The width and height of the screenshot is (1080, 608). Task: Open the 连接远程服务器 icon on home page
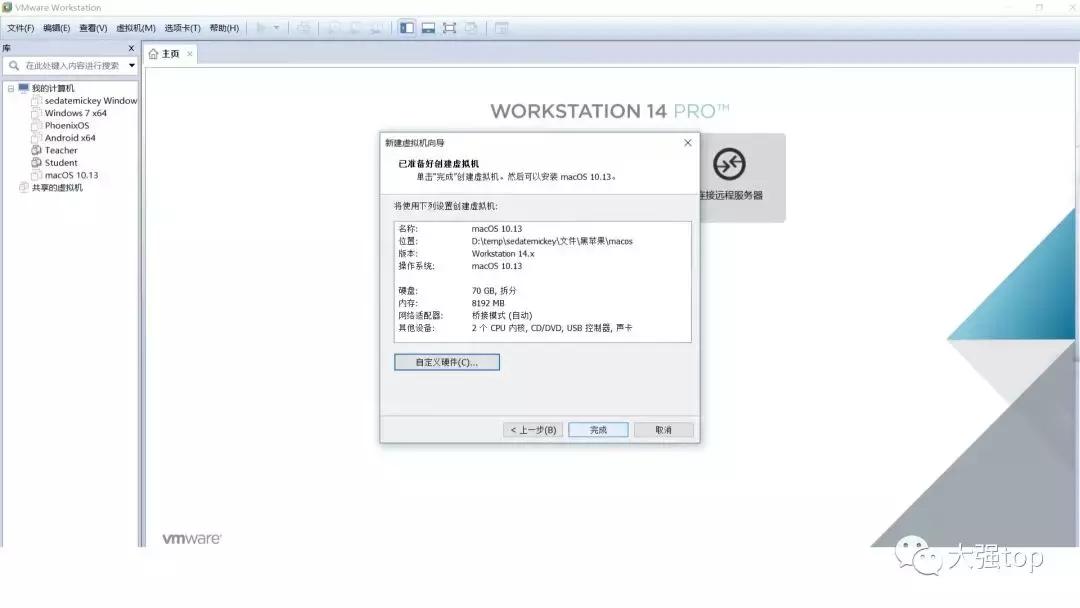729,165
